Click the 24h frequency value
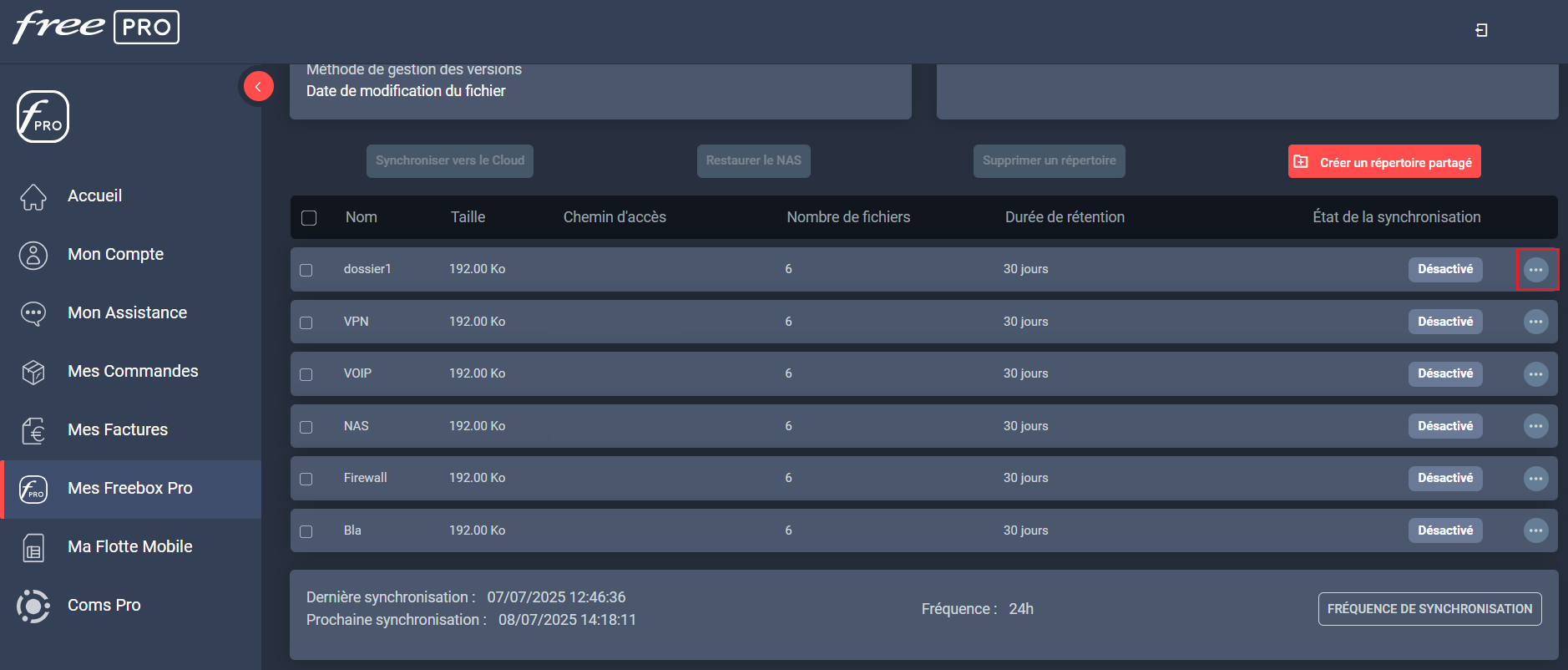This screenshot has height=670, width=1568. [1021, 609]
